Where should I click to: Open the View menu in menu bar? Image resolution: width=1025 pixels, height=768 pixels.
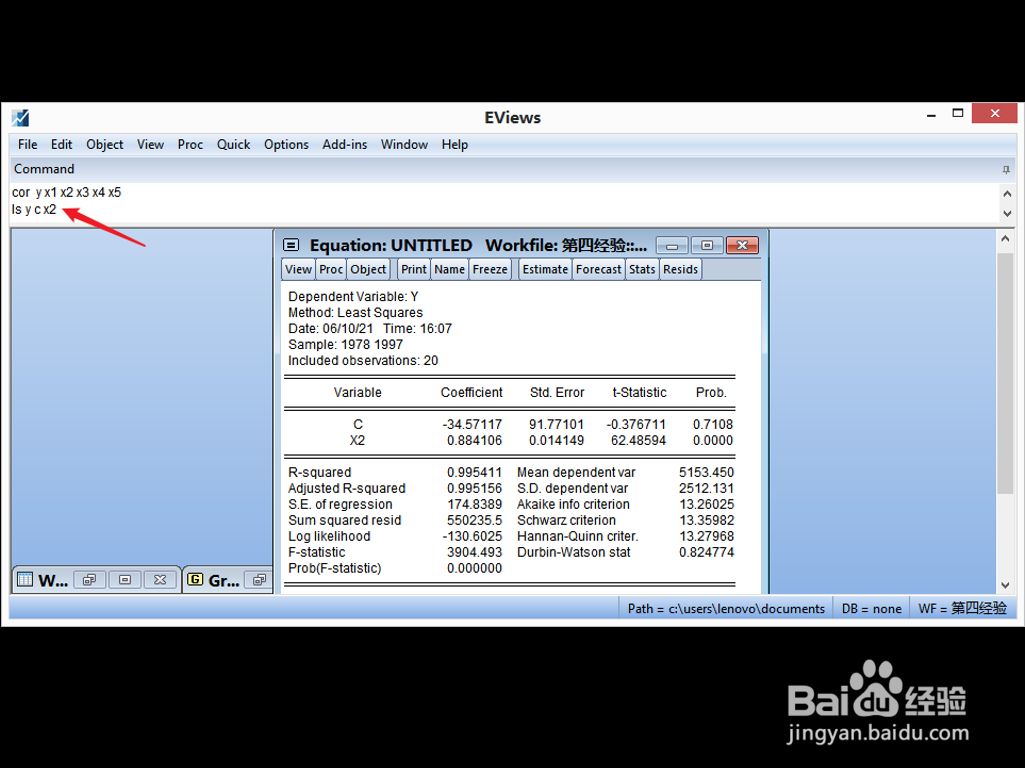click(150, 144)
